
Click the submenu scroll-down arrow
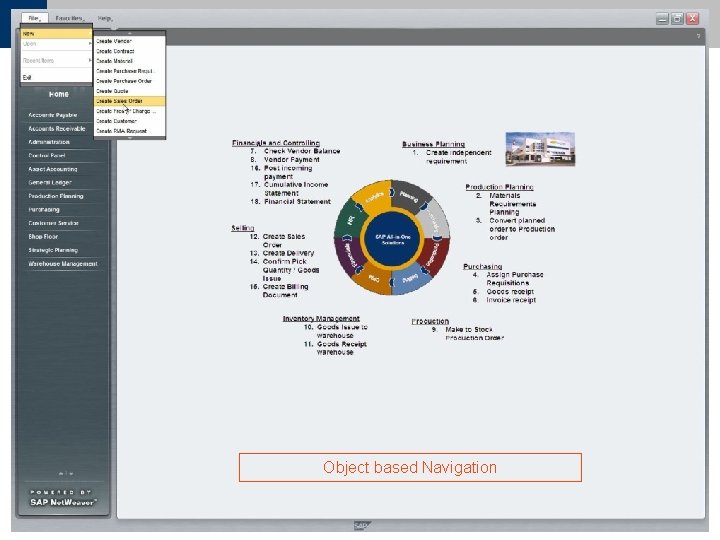(129, 137)
